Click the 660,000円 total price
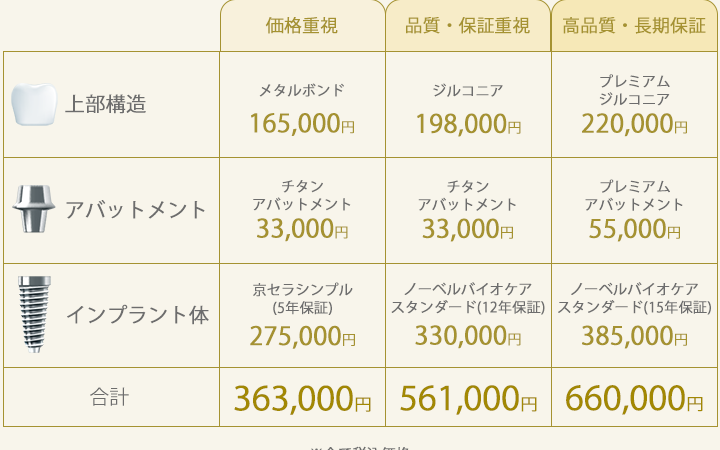This screenshot has height=450, width=720. 634,399
